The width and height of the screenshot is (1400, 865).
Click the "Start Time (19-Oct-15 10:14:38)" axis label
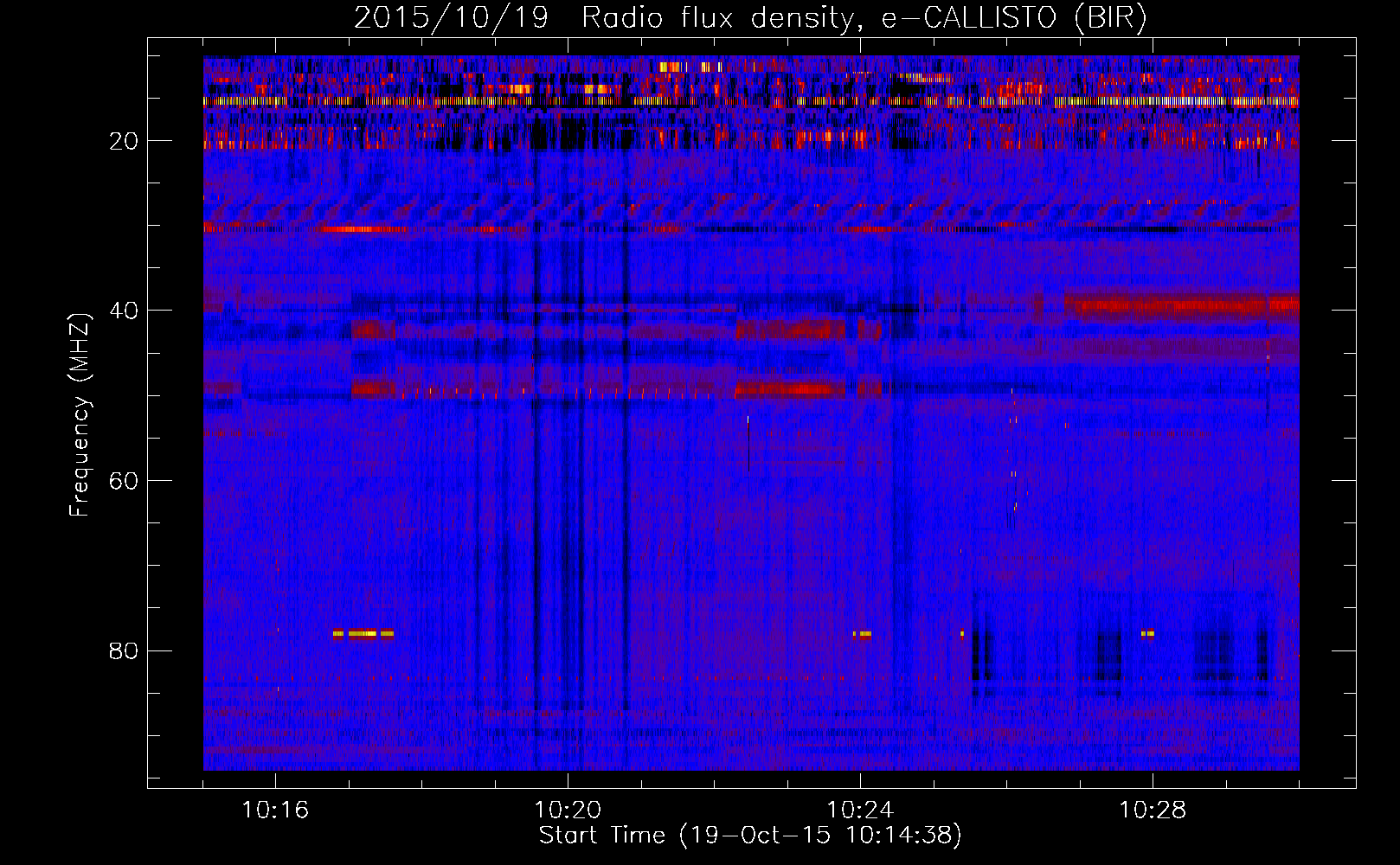750,836
